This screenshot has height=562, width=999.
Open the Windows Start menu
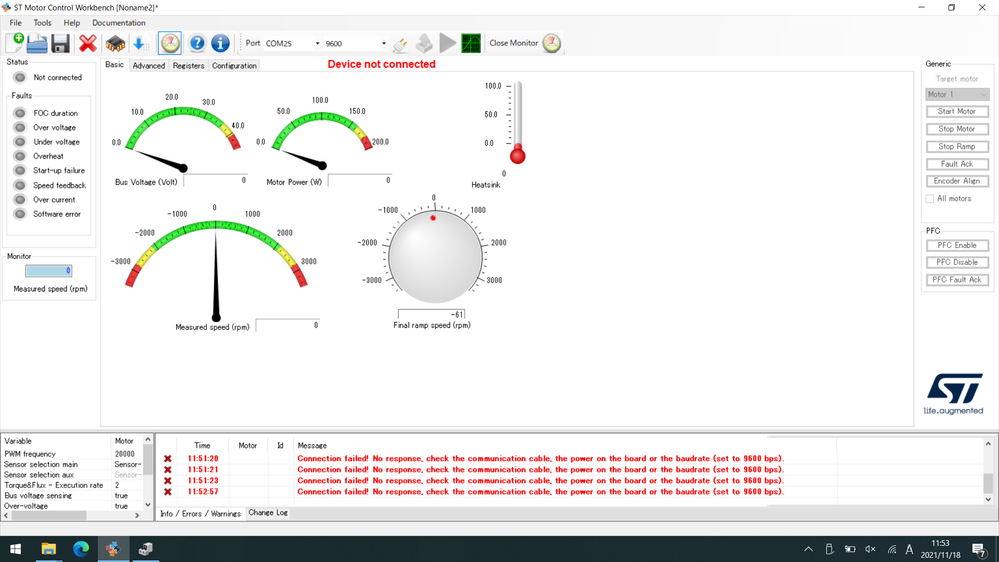tap(15, 549)
